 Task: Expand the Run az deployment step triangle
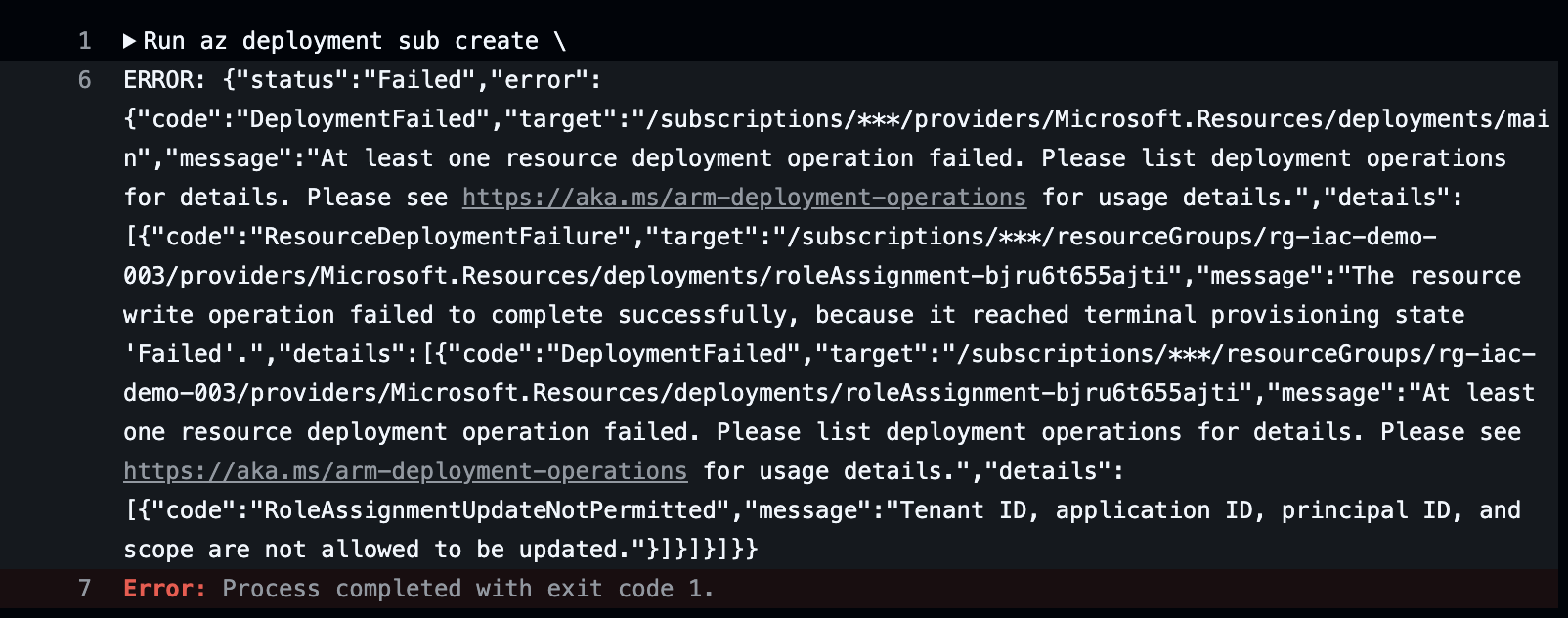[x=129, y=41]
